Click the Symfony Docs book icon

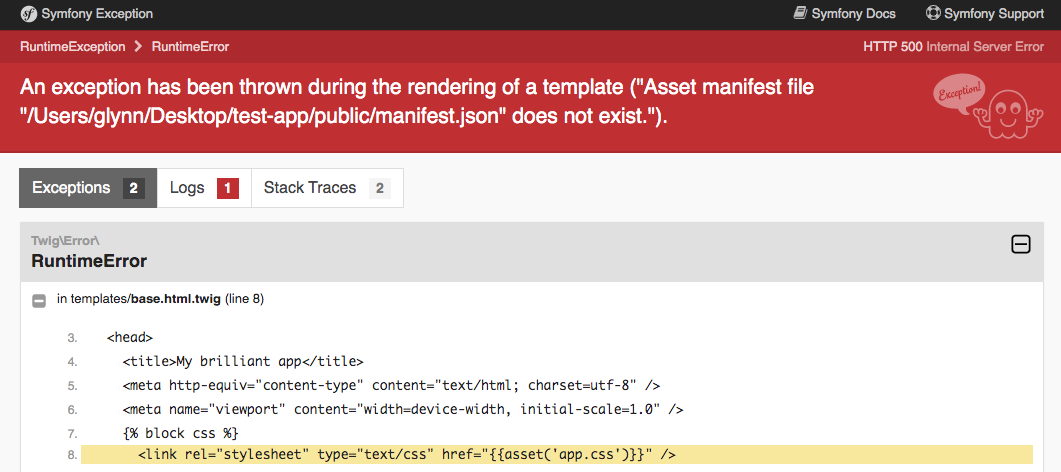pos(800,14)
